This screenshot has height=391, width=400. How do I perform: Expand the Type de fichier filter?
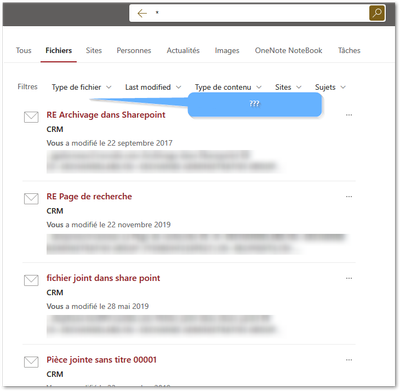tap(82, 87)
